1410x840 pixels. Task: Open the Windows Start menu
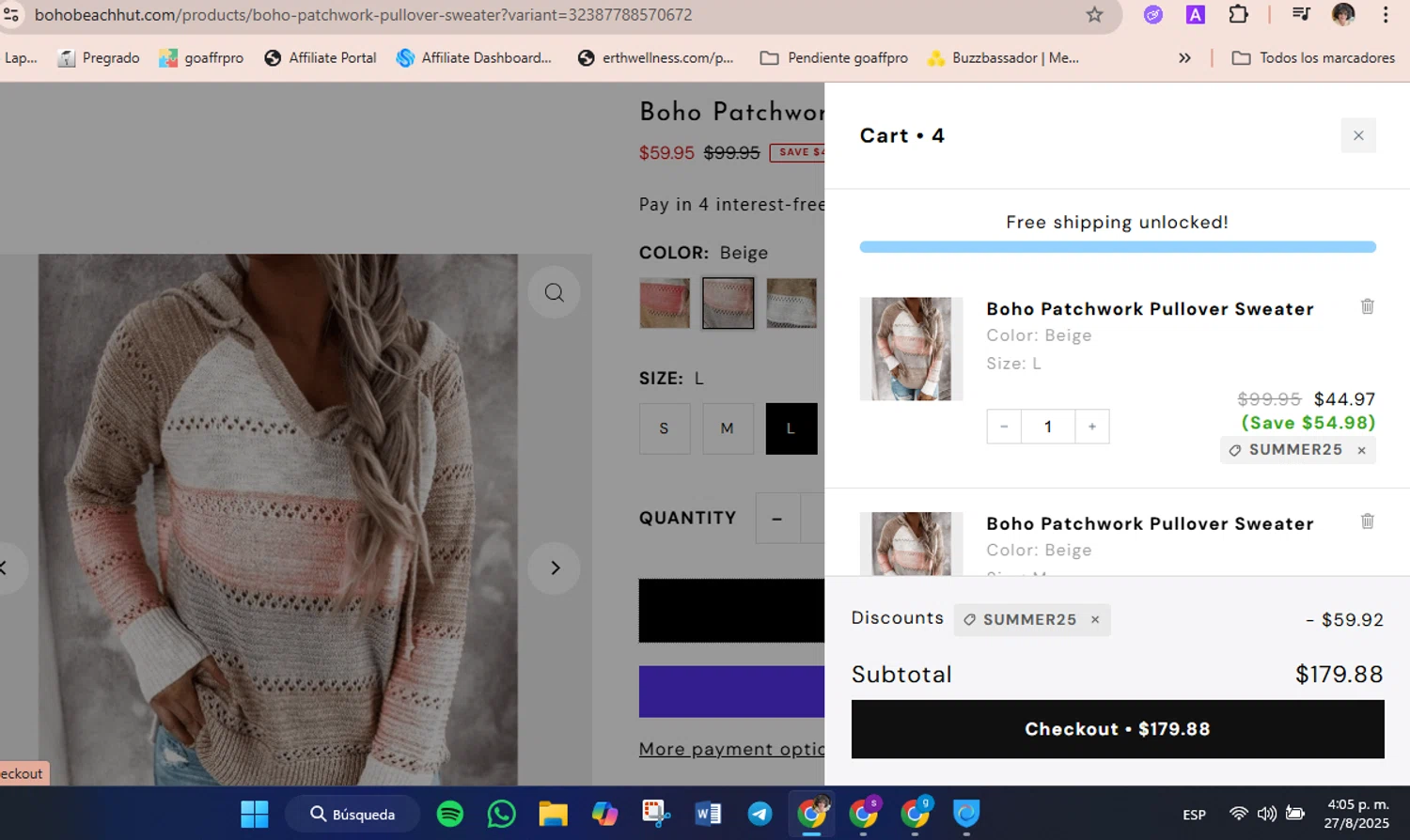click(255, 814)
